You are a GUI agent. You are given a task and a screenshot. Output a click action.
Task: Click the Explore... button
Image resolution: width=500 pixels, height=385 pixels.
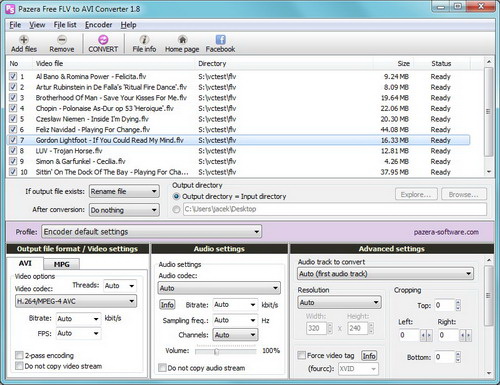coord(416,195)
